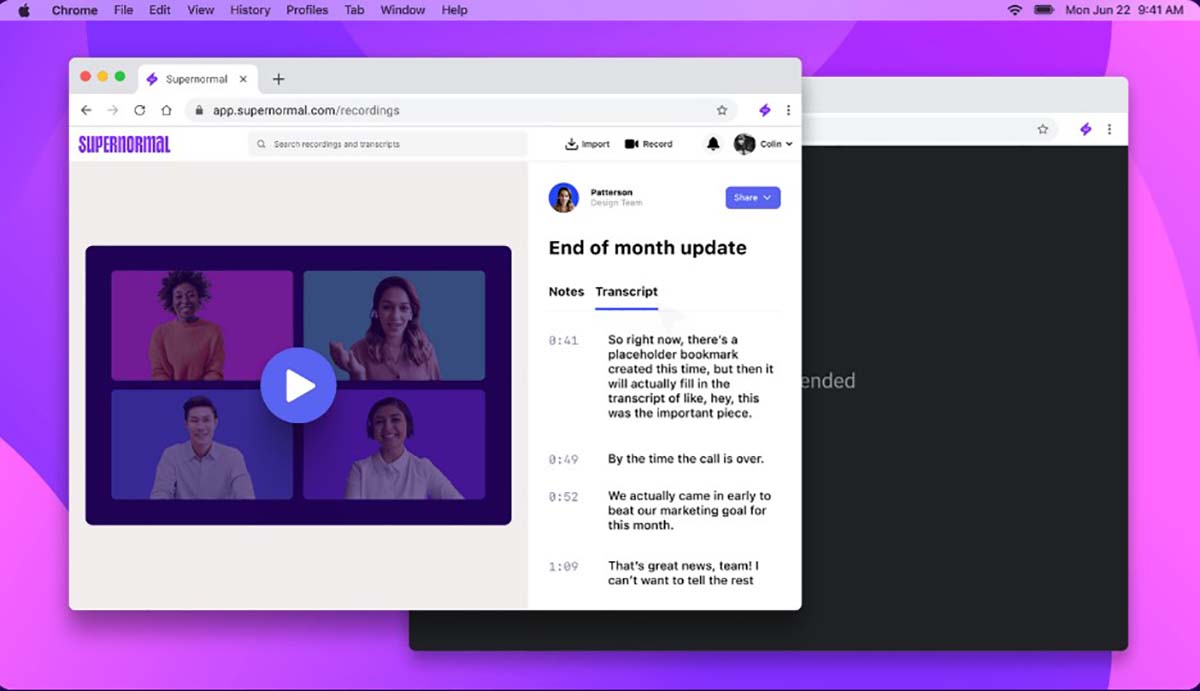Screen dimensions: 1200x691
Task: Click the Apple menu icon
Action: 24,10
